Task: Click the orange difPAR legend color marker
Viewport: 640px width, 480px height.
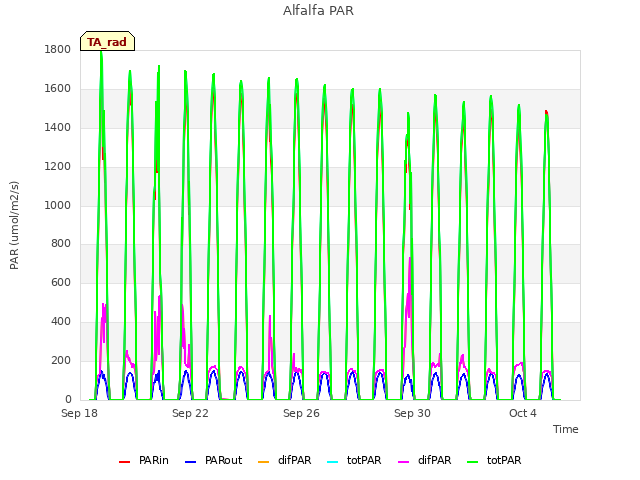Action: [x=264, y=462]
